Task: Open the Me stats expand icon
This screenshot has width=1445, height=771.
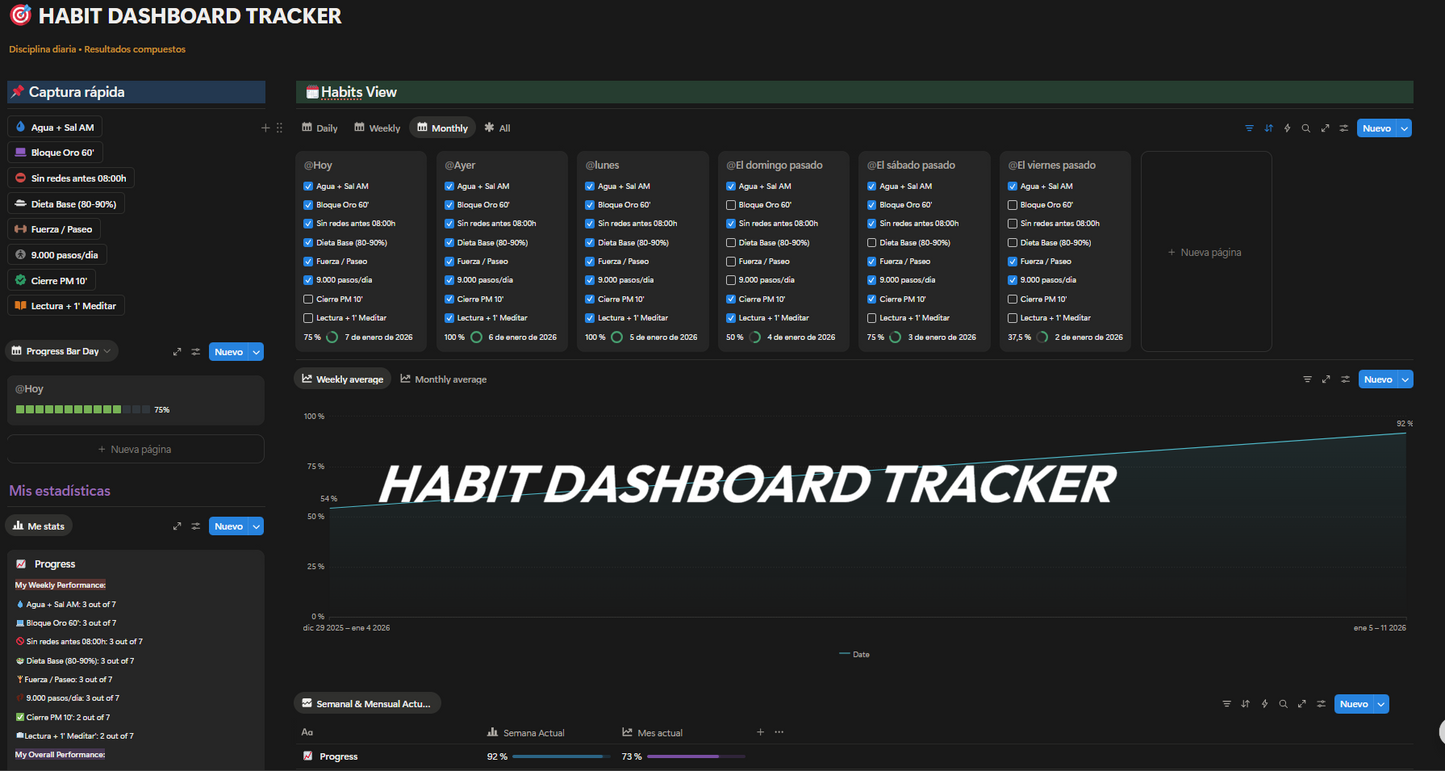Action: click(x=177, y=525)
